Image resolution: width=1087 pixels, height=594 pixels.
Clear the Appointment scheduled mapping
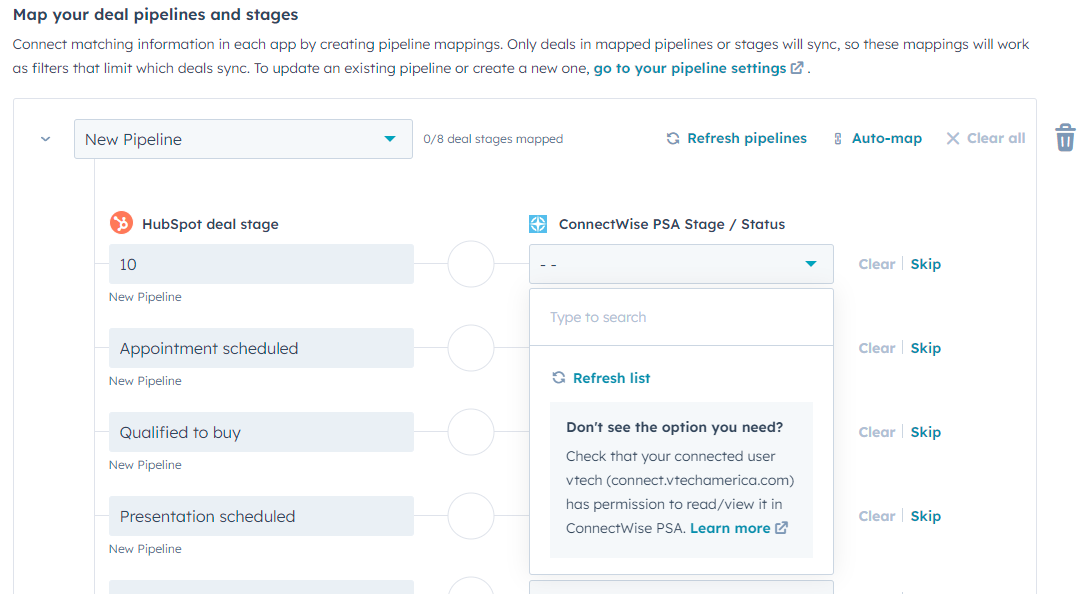(x=877, y=349)
